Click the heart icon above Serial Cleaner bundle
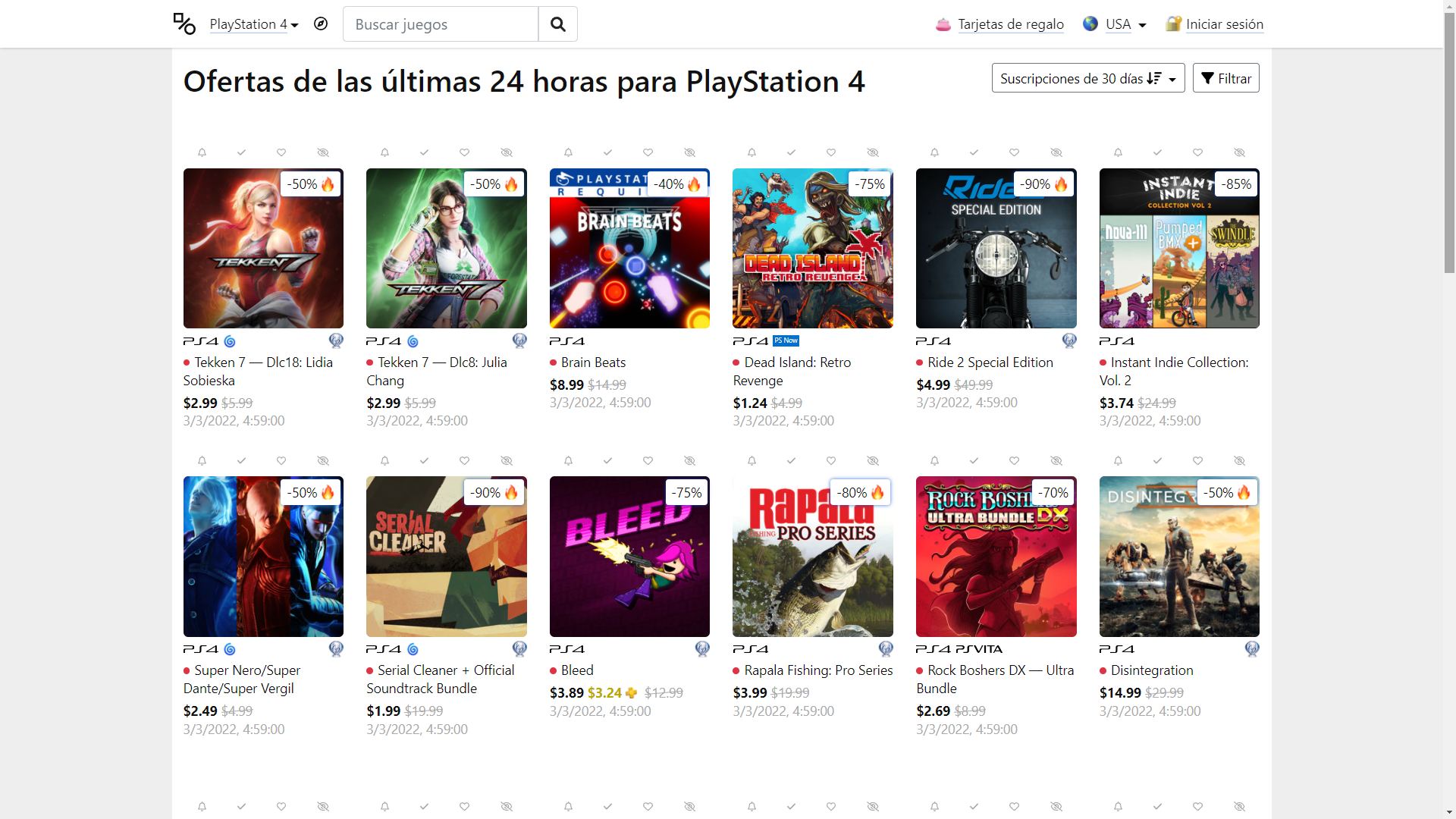This screenshot has height=819, width=1456. pyautogui.click(x=464, y=460)
